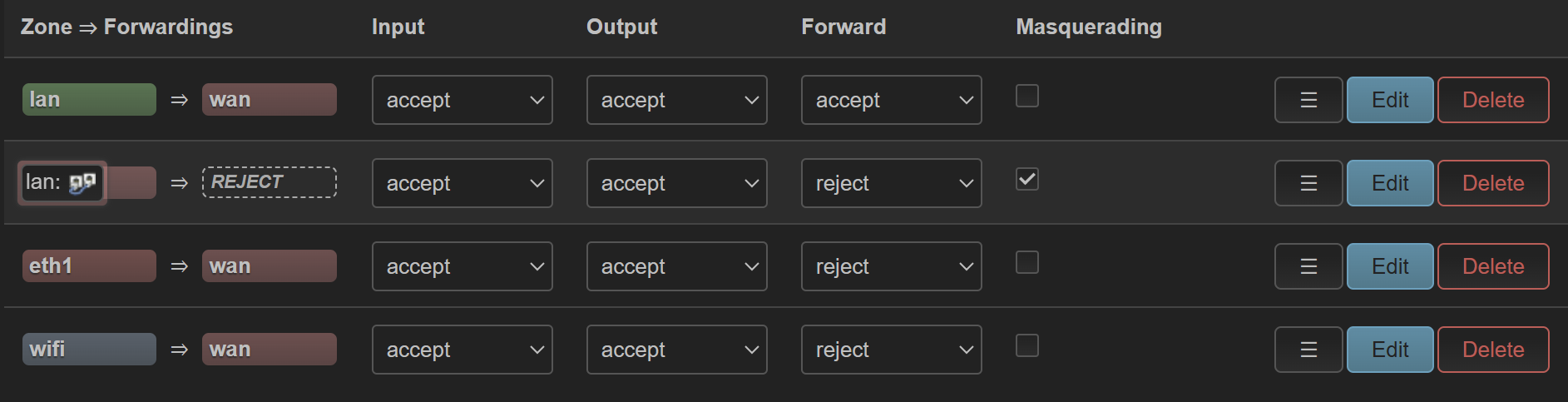Click the forwarding arrow in eth1 row
Viewport: 1568px width, 402px height.
coord(179,266)
